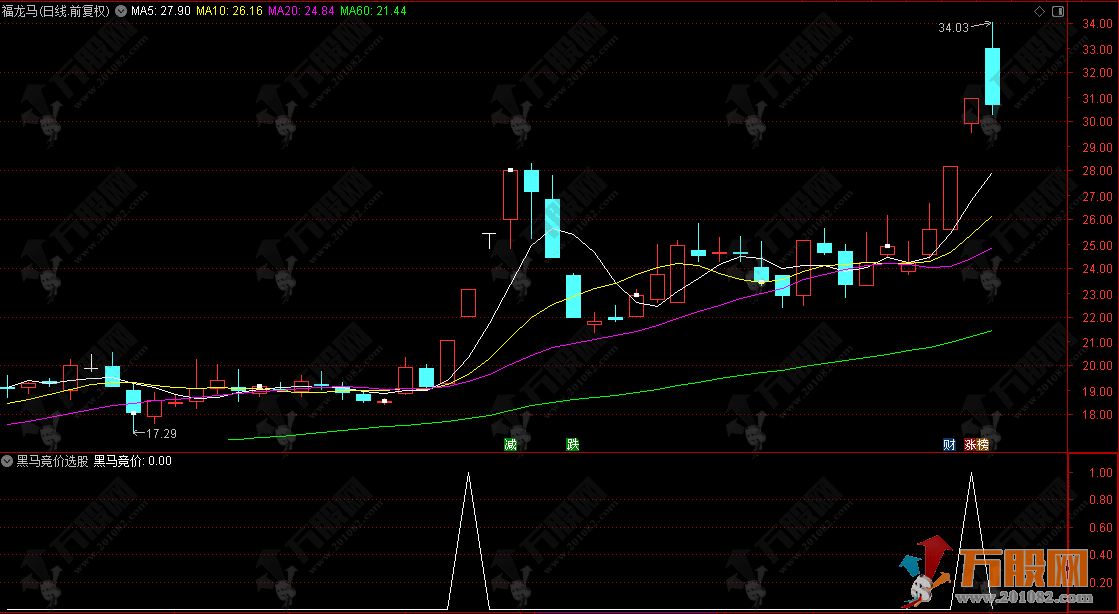The width and height of the screenshot is (1119, 614).
Task: Click the MA5: 27.90 label
Action: point(161,11)
